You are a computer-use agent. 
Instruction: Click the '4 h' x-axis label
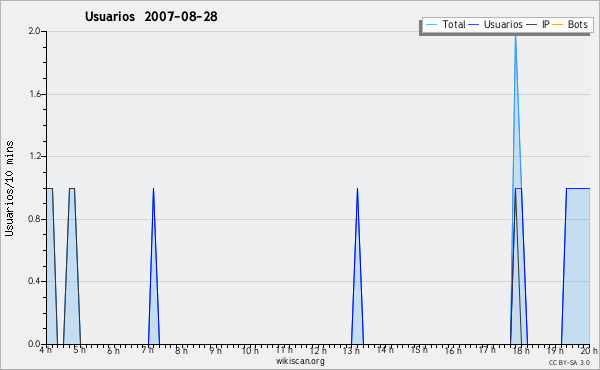coord(46,350)
